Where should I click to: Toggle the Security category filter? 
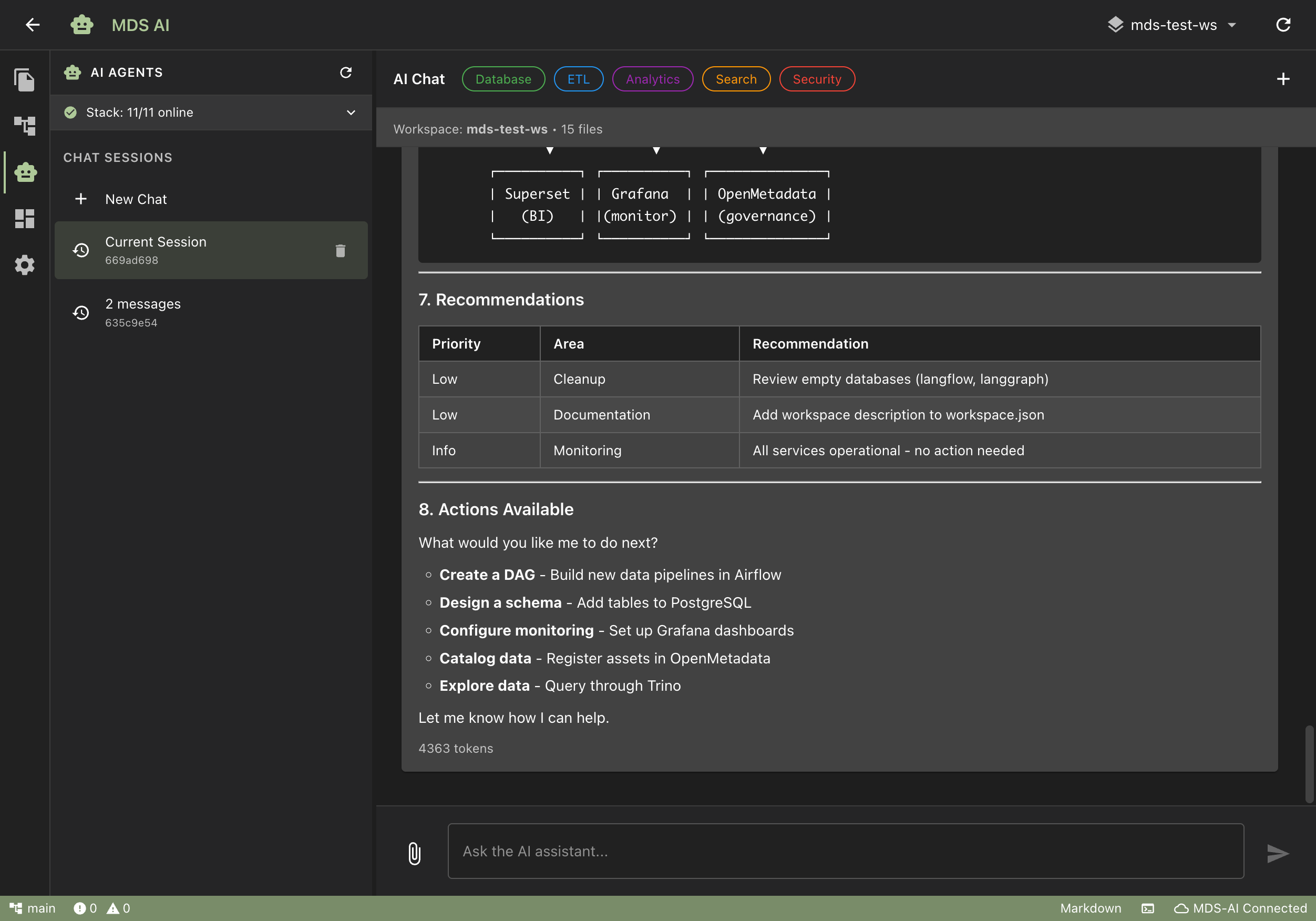[x=817, y=78]
